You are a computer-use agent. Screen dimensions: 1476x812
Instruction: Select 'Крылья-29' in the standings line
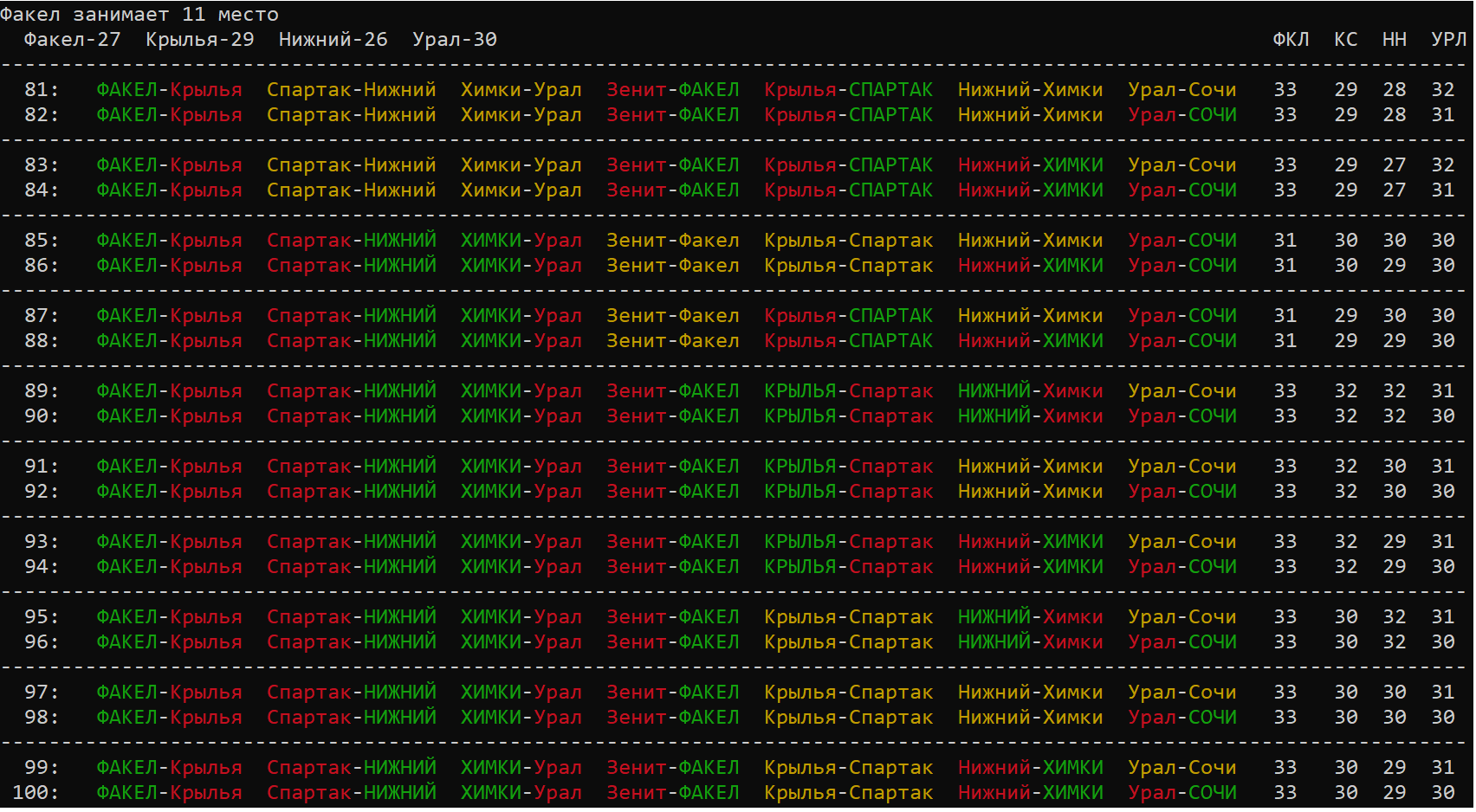click(x=200, y=40)
